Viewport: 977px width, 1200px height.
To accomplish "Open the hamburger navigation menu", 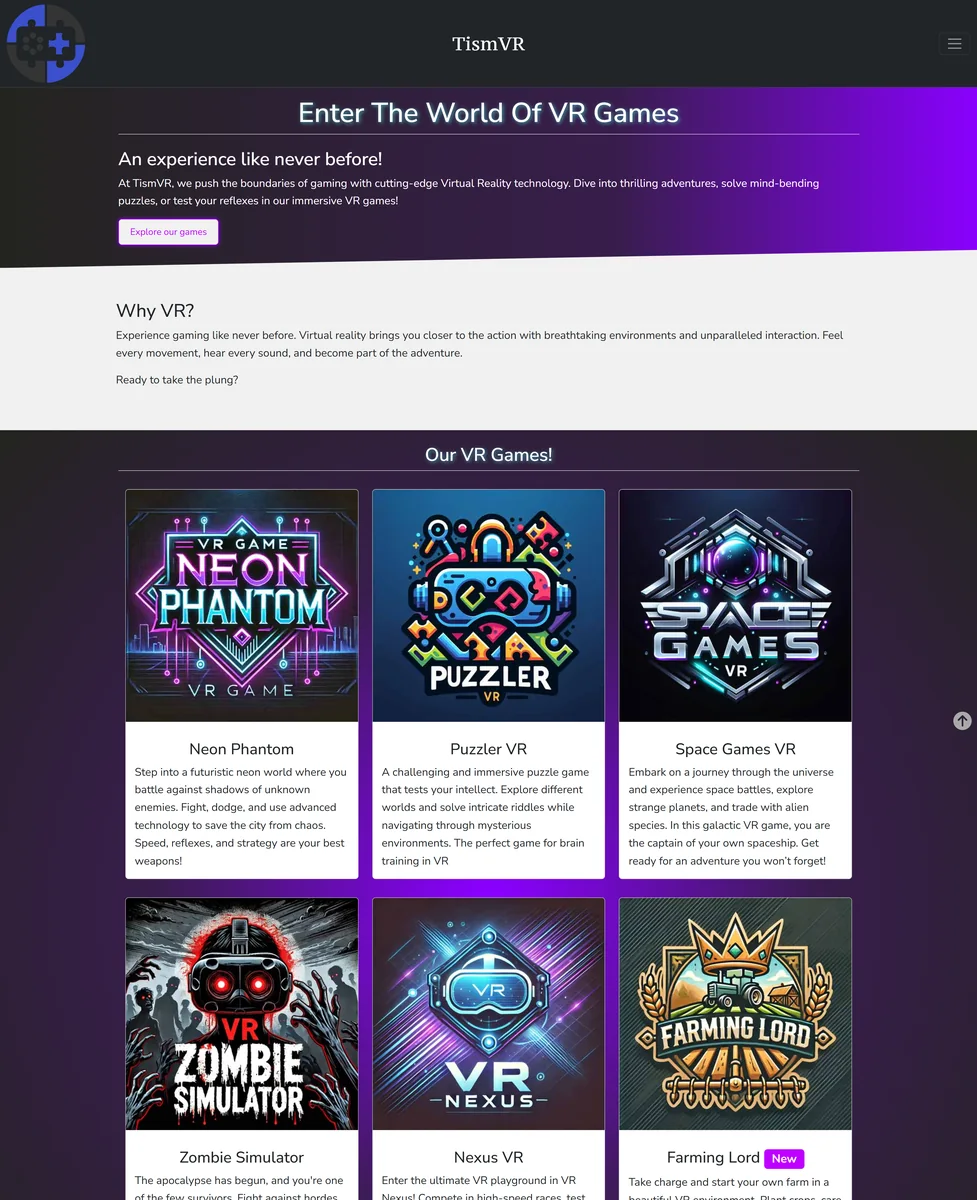I will [954, 43].
